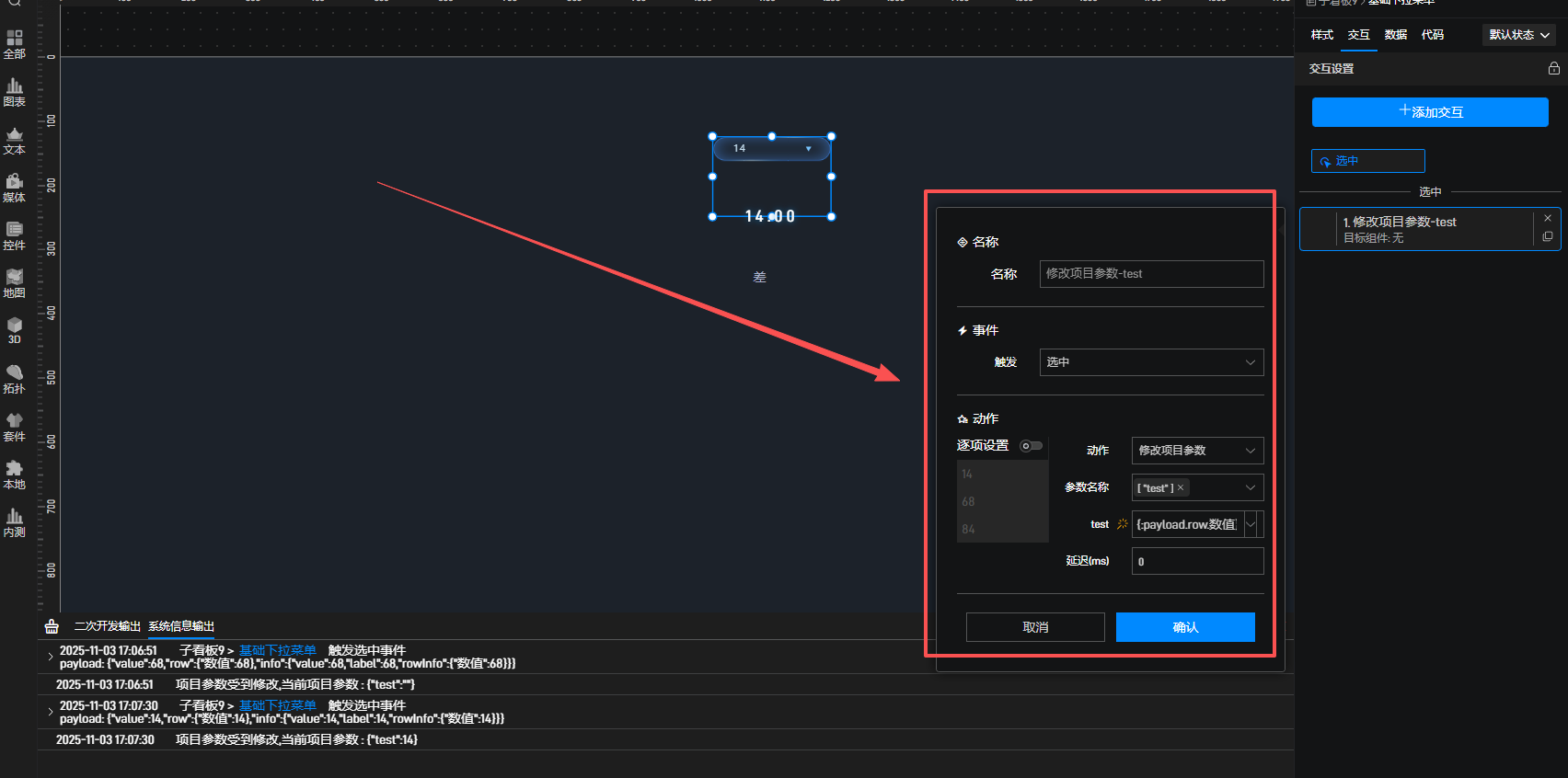Image resolution: width=1568 pixels, height=778 pixels.
Task: Open the 触发 trigger dropdown
Action: [1151, 362]
